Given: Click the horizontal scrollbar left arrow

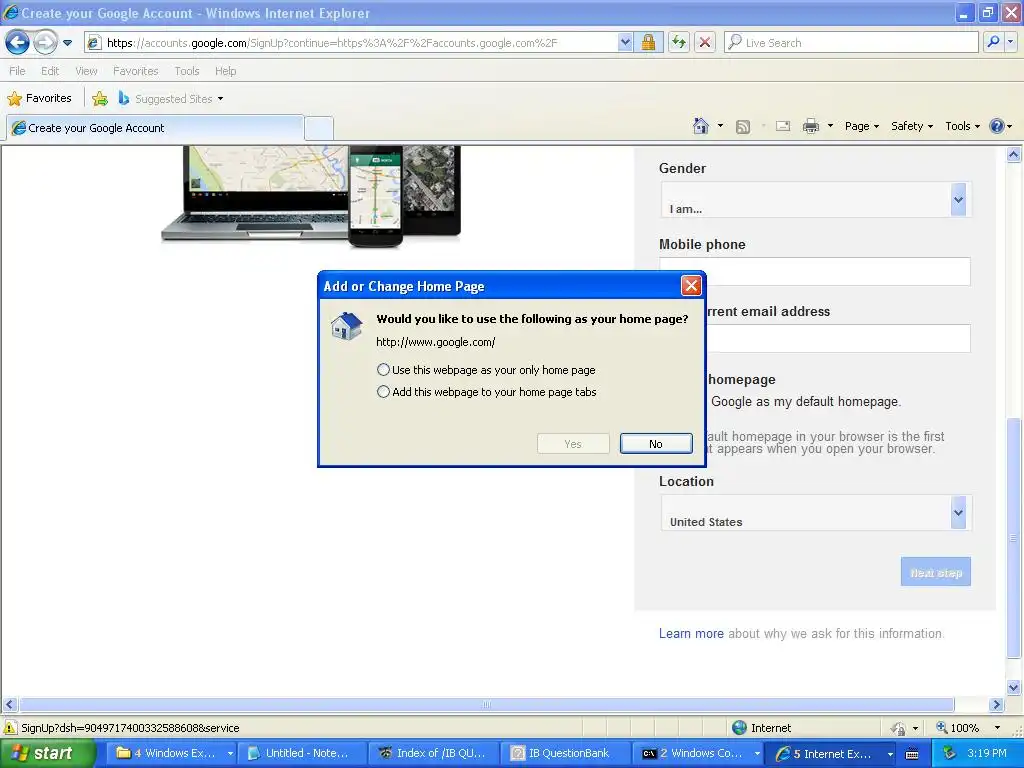Looking at the screenshot, I should pyautogui.click(x=9, y=705).
